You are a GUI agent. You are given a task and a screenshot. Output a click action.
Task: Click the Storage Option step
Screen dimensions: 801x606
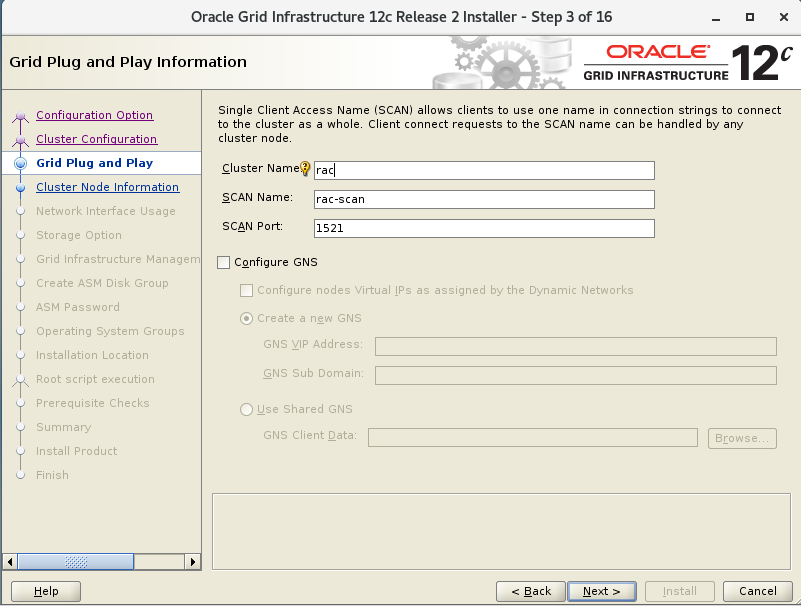click(79, 235)
